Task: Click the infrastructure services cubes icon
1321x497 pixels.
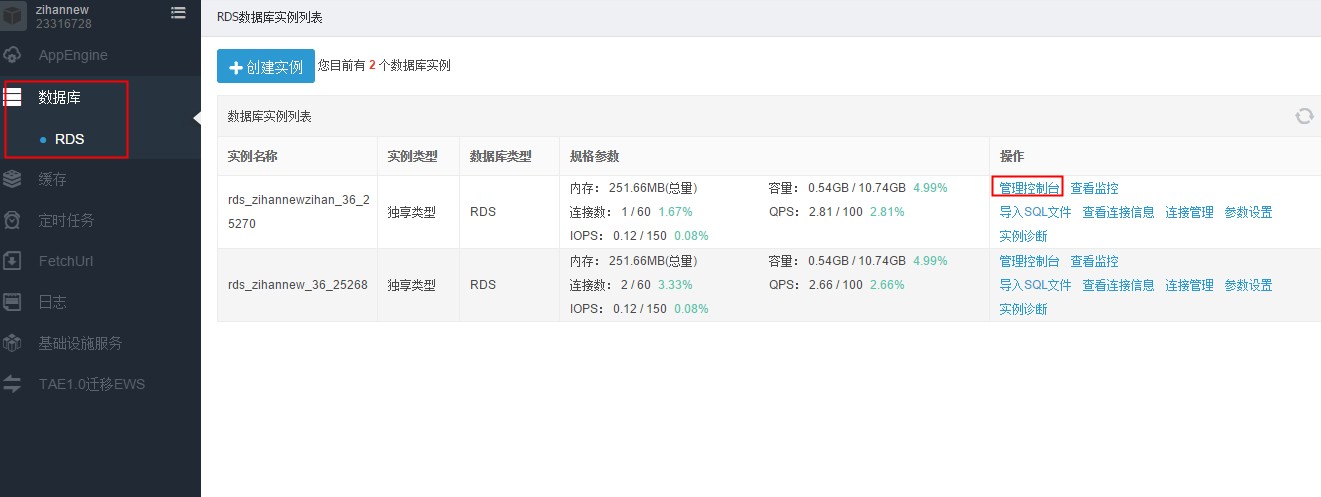Action: click(x=13, y=343)
